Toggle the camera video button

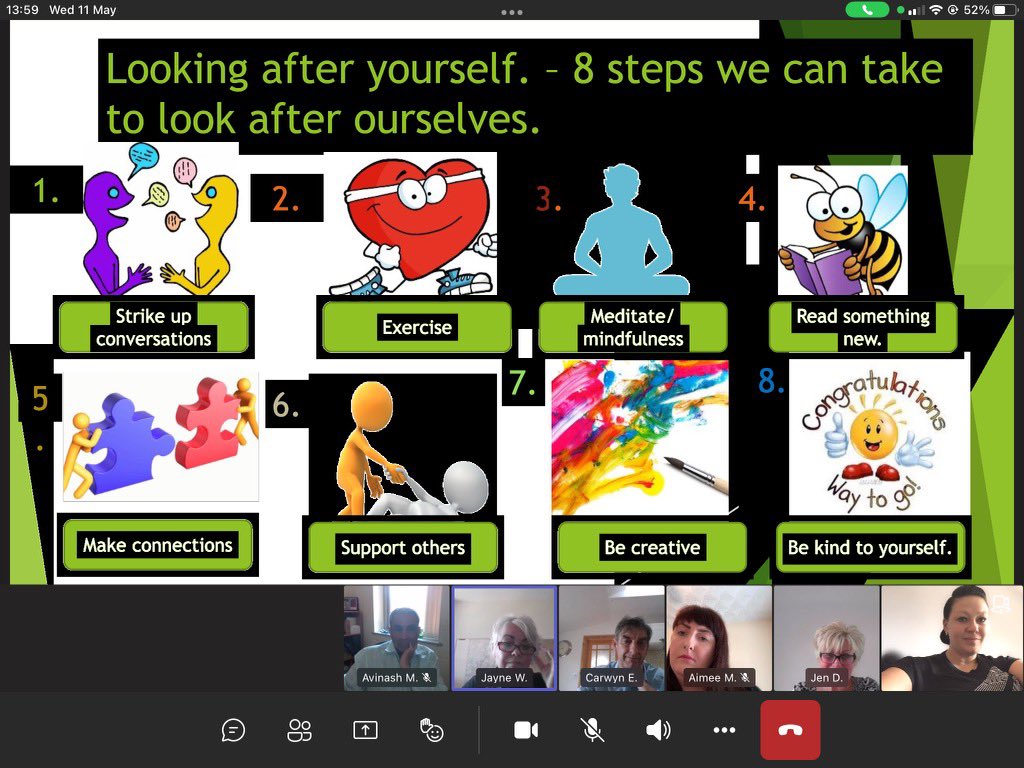click(x=526, y=730)
